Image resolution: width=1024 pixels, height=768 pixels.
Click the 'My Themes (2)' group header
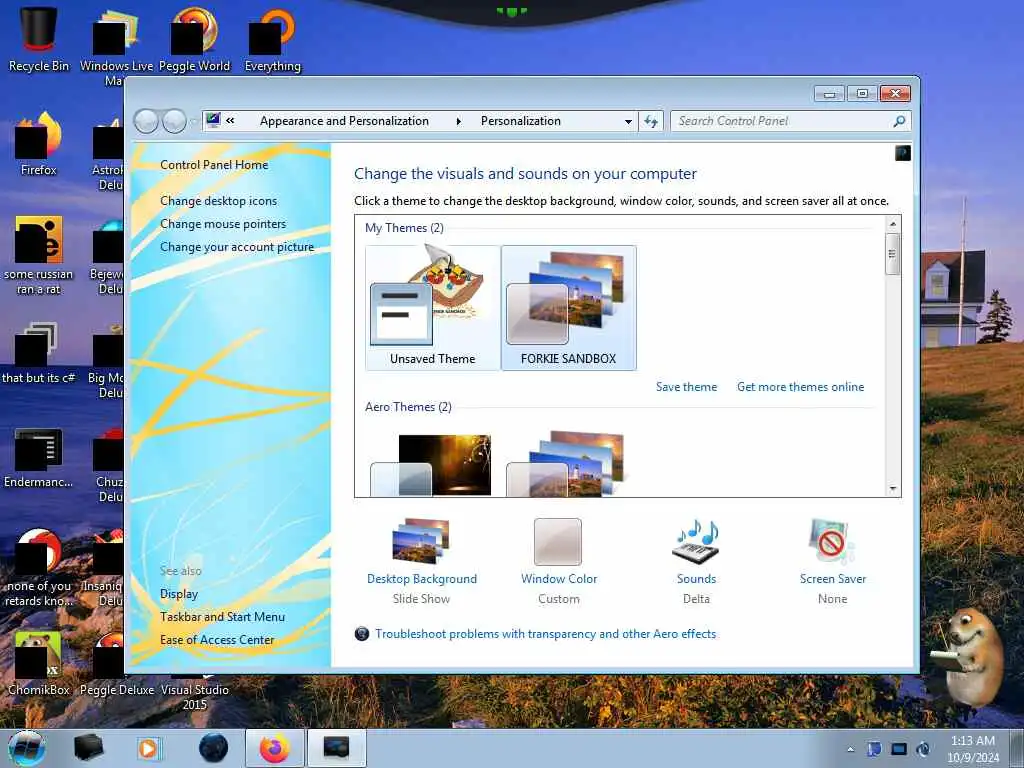click(x=404, y=228)
